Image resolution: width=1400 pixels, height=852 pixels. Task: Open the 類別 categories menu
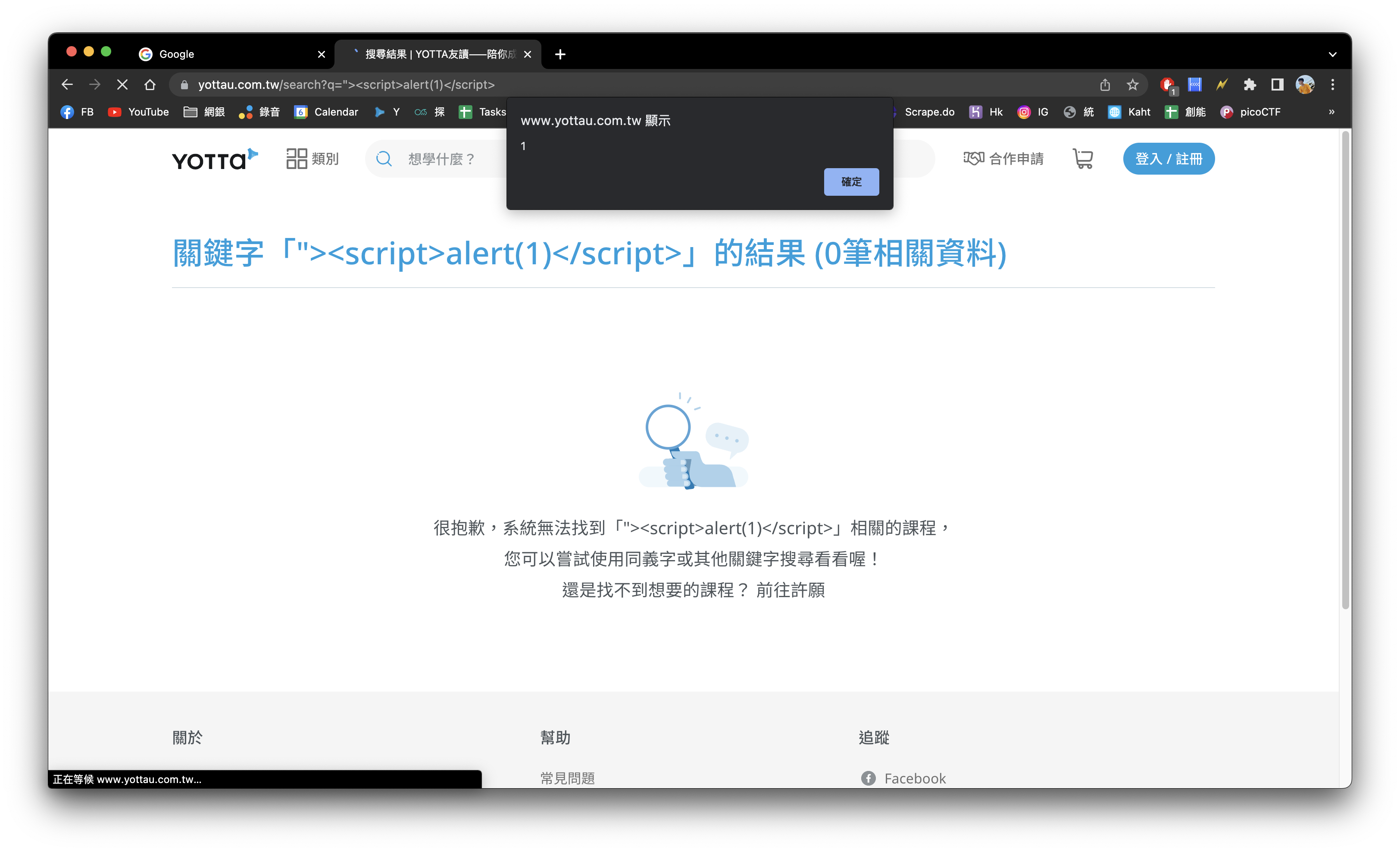(x=312, y=159)
